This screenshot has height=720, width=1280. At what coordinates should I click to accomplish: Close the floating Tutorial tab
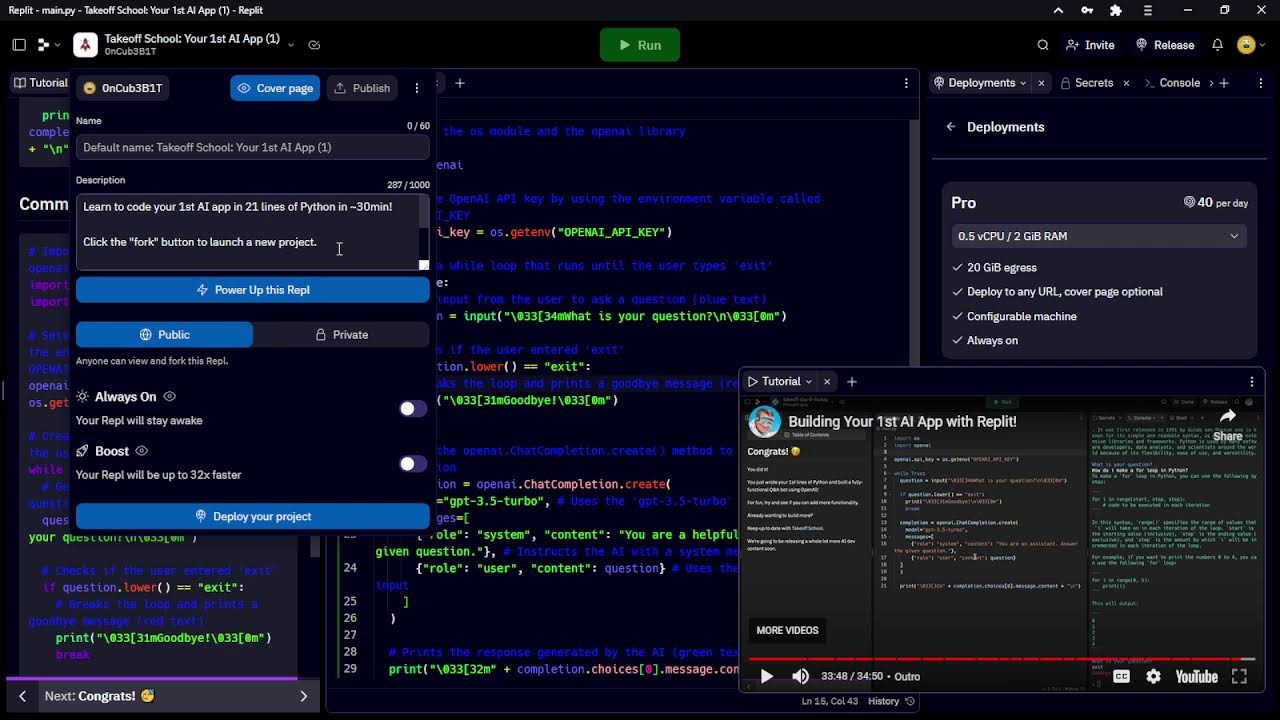pyautogui.click(x=827, y=382)
